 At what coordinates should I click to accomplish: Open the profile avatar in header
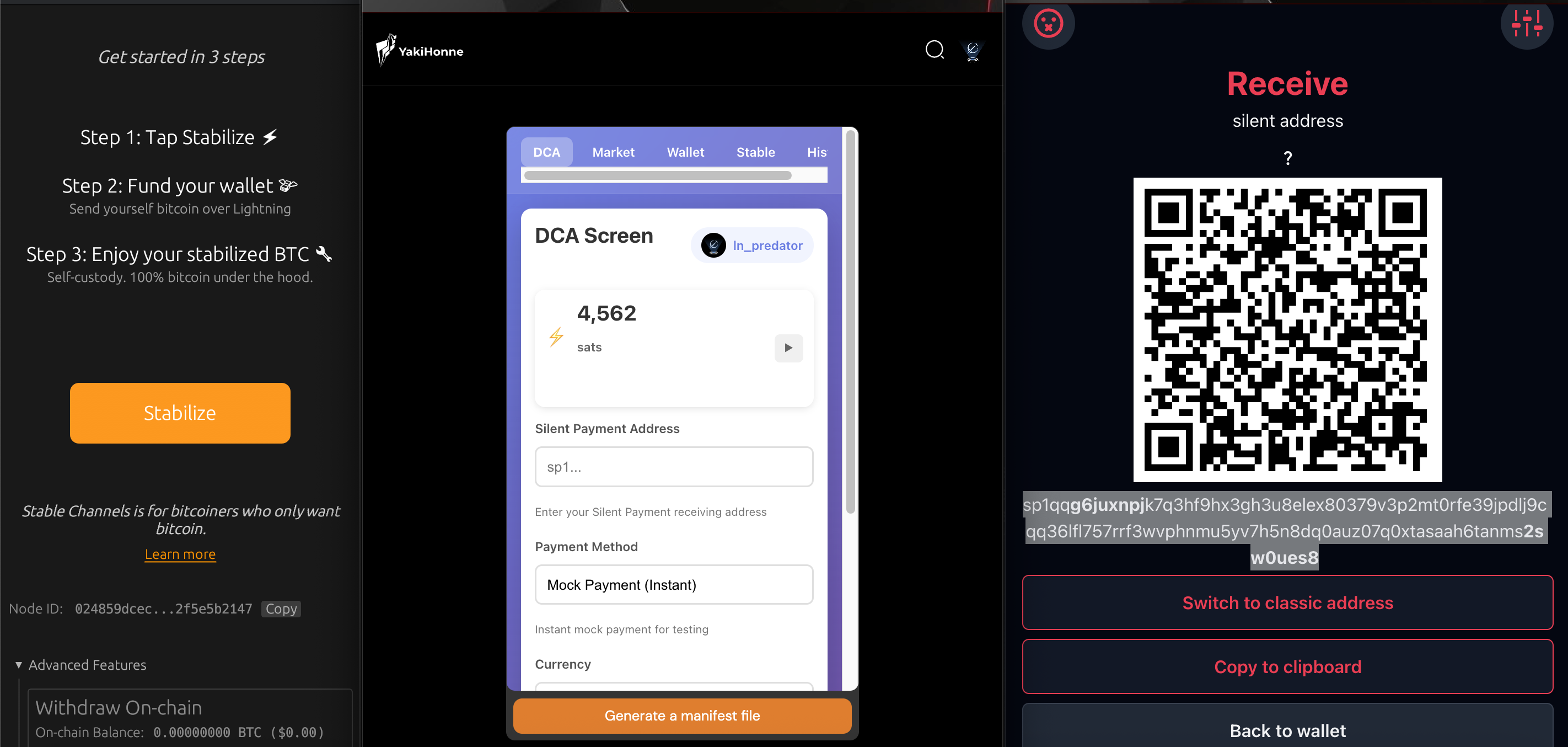pos(972,51)
